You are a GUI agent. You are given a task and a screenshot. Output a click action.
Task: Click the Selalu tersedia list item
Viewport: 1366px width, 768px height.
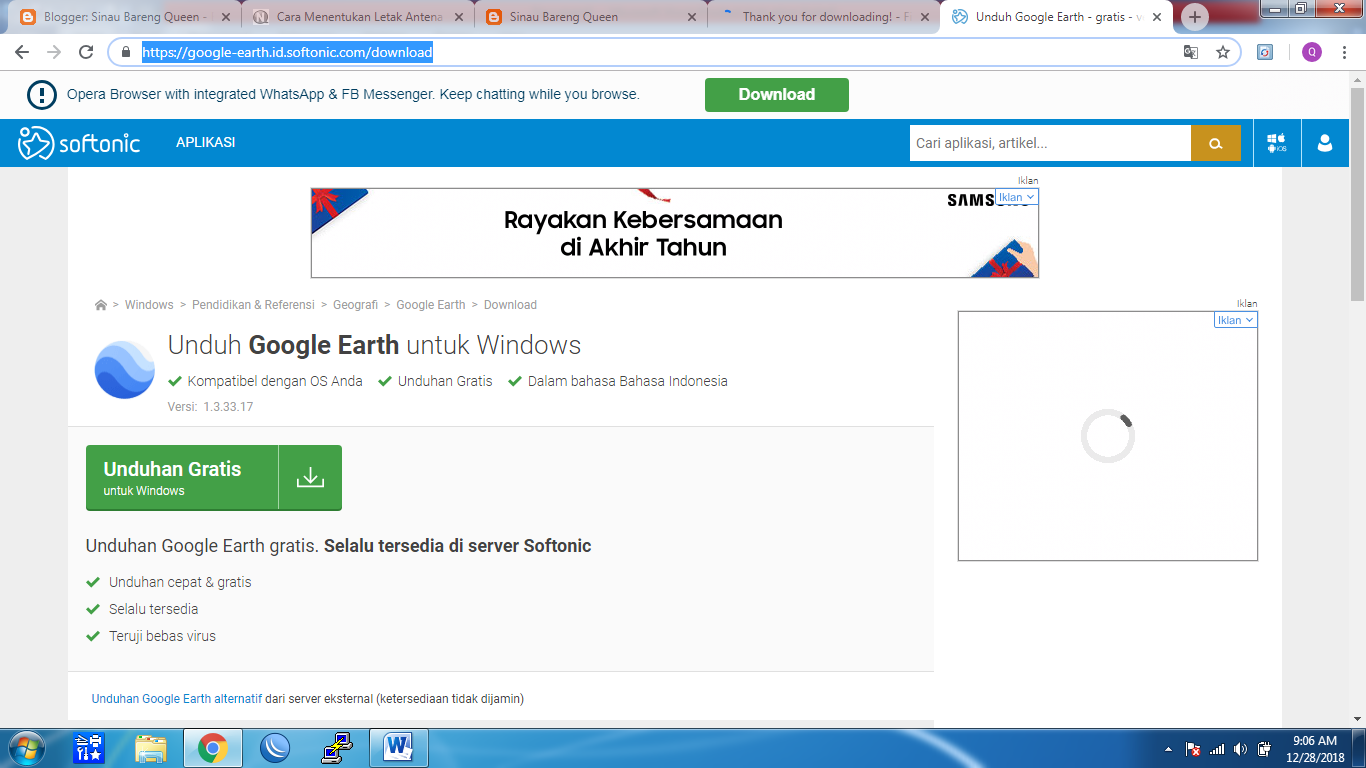coord(154,609)
